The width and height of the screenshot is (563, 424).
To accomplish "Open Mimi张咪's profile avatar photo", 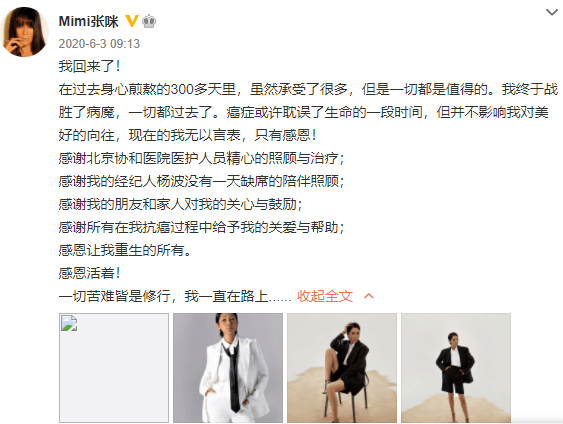I will tap(25, 32).
